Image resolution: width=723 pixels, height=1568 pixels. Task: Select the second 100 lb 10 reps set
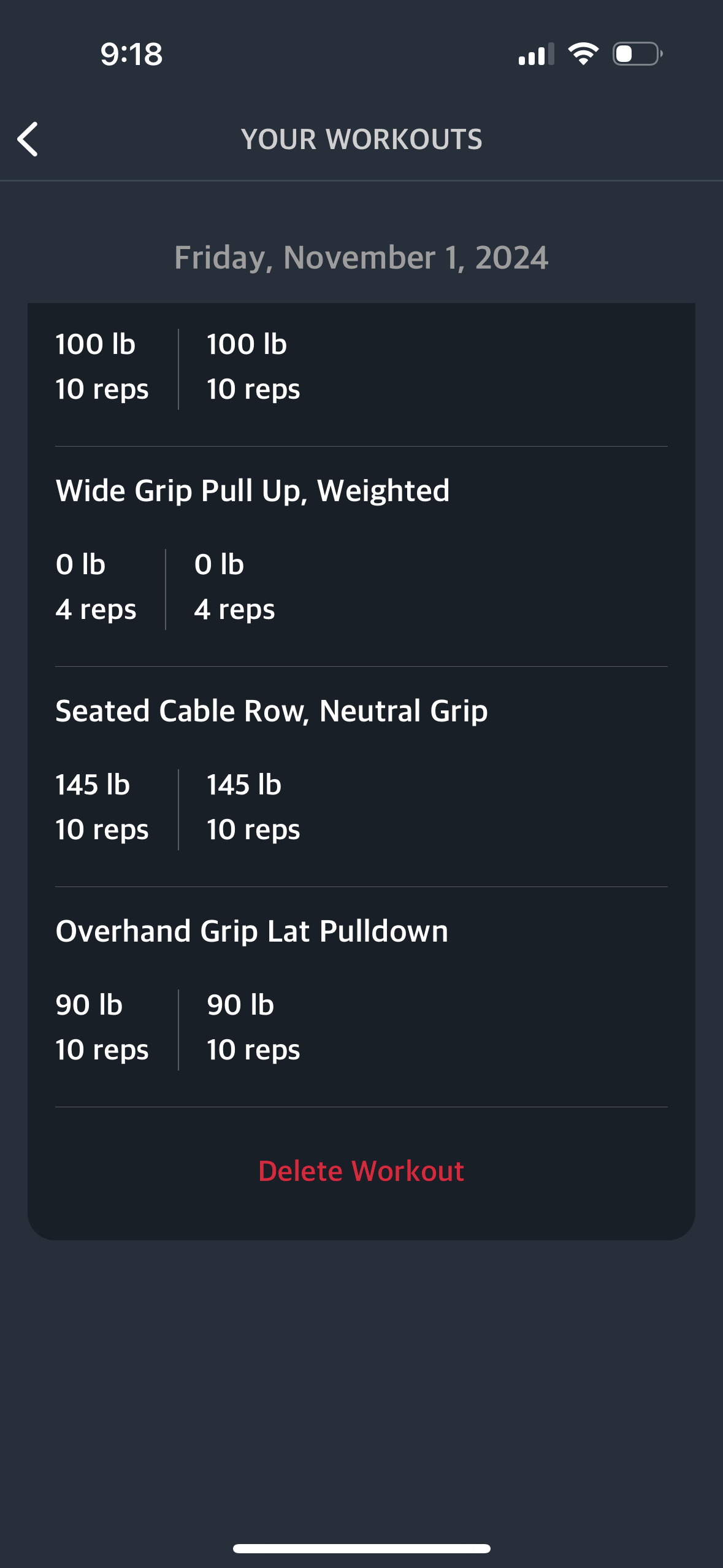pos(253,367)
